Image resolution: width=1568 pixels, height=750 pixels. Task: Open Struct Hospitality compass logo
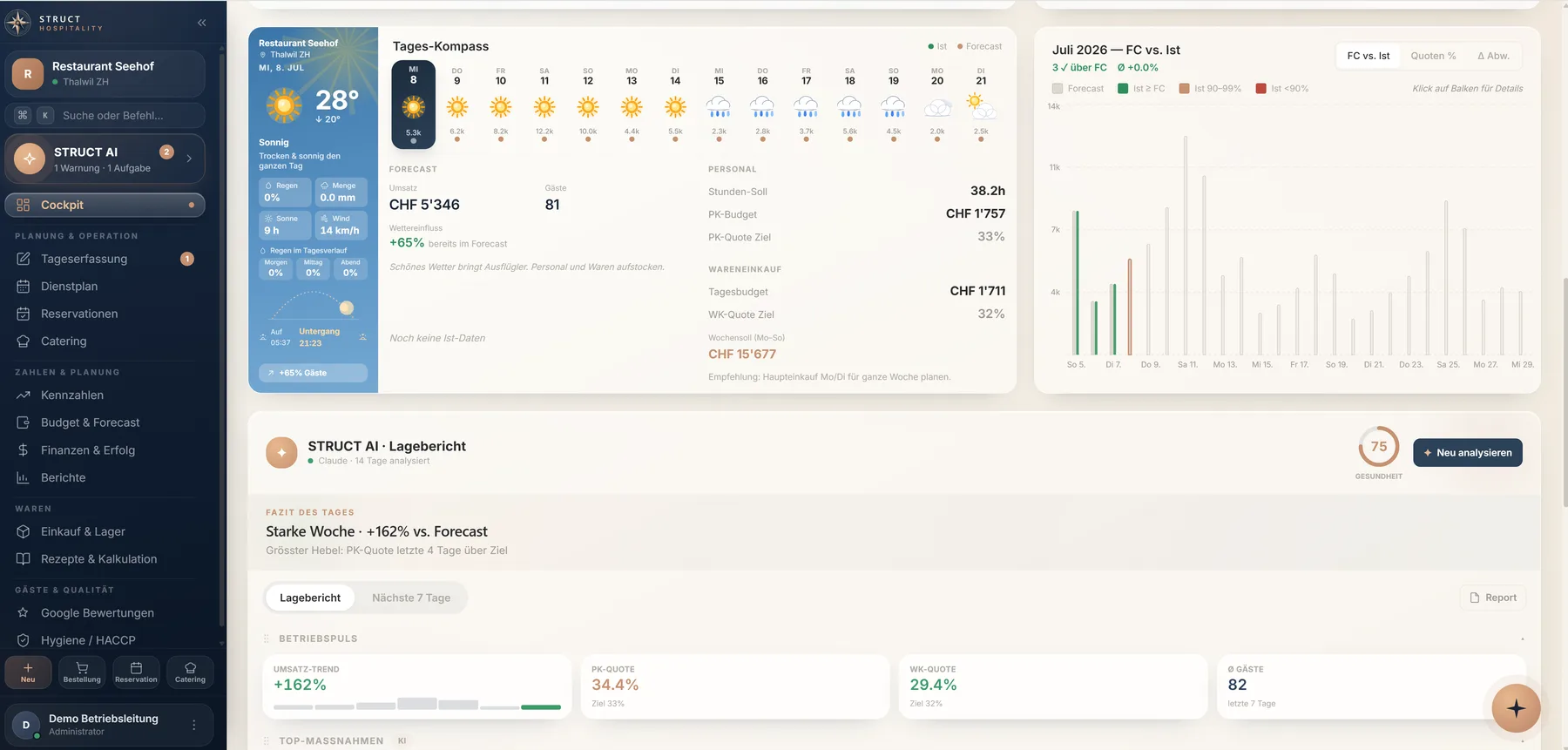17,23
